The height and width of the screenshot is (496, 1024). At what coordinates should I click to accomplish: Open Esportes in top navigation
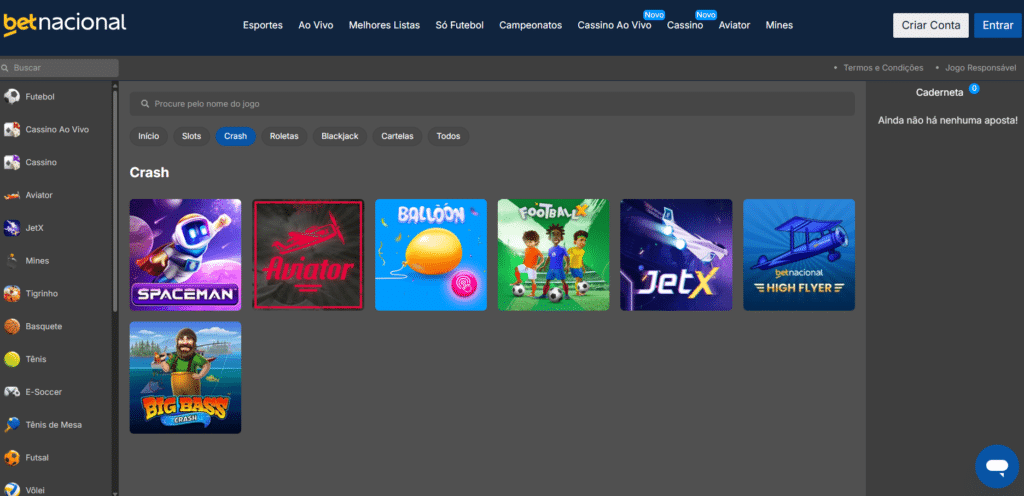[x=263, y=25]
